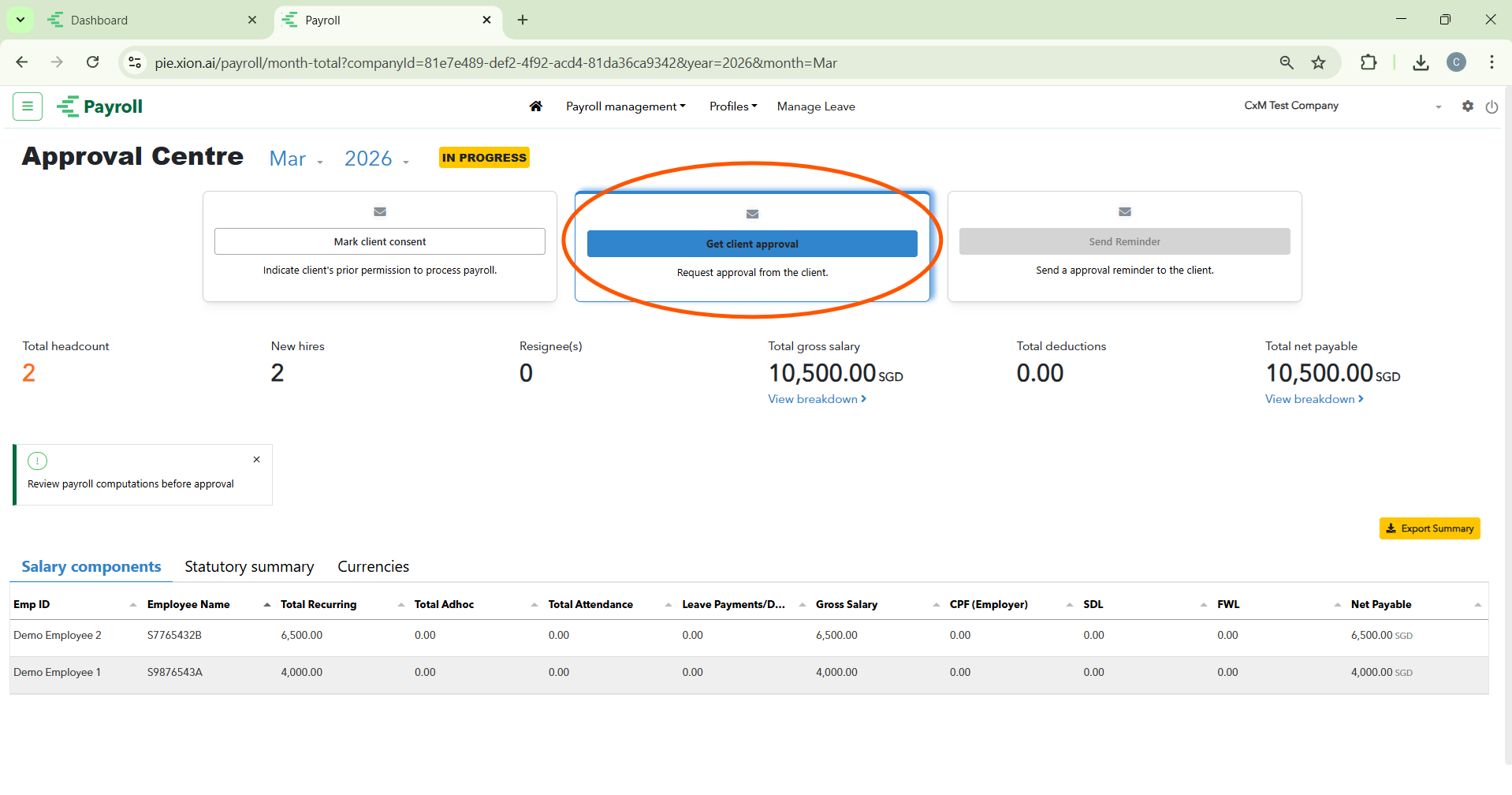Switch to Currencies tab
This screenshot has width=1512, height=795.
(x=373, y=567)
